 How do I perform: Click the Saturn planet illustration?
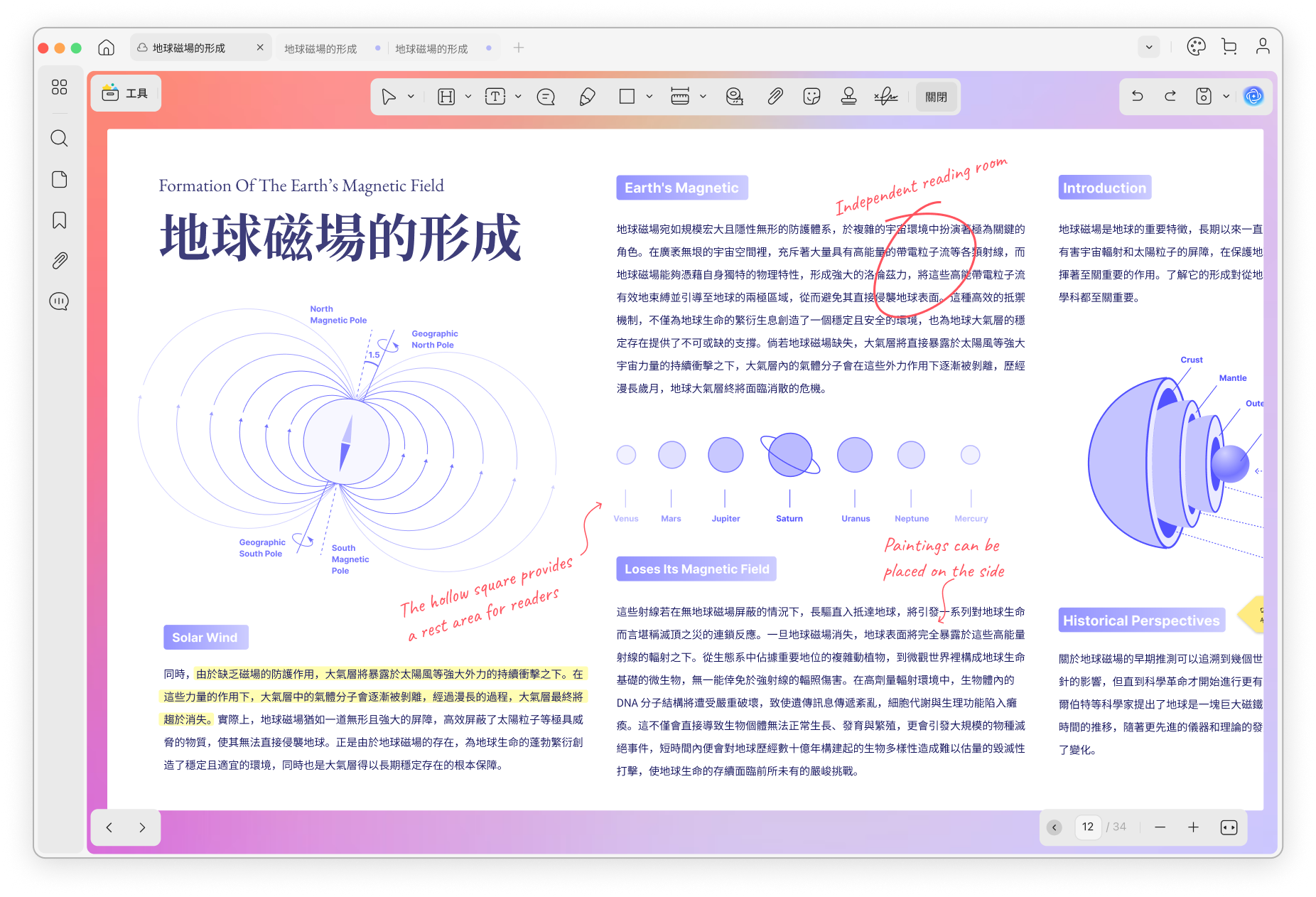789,455
